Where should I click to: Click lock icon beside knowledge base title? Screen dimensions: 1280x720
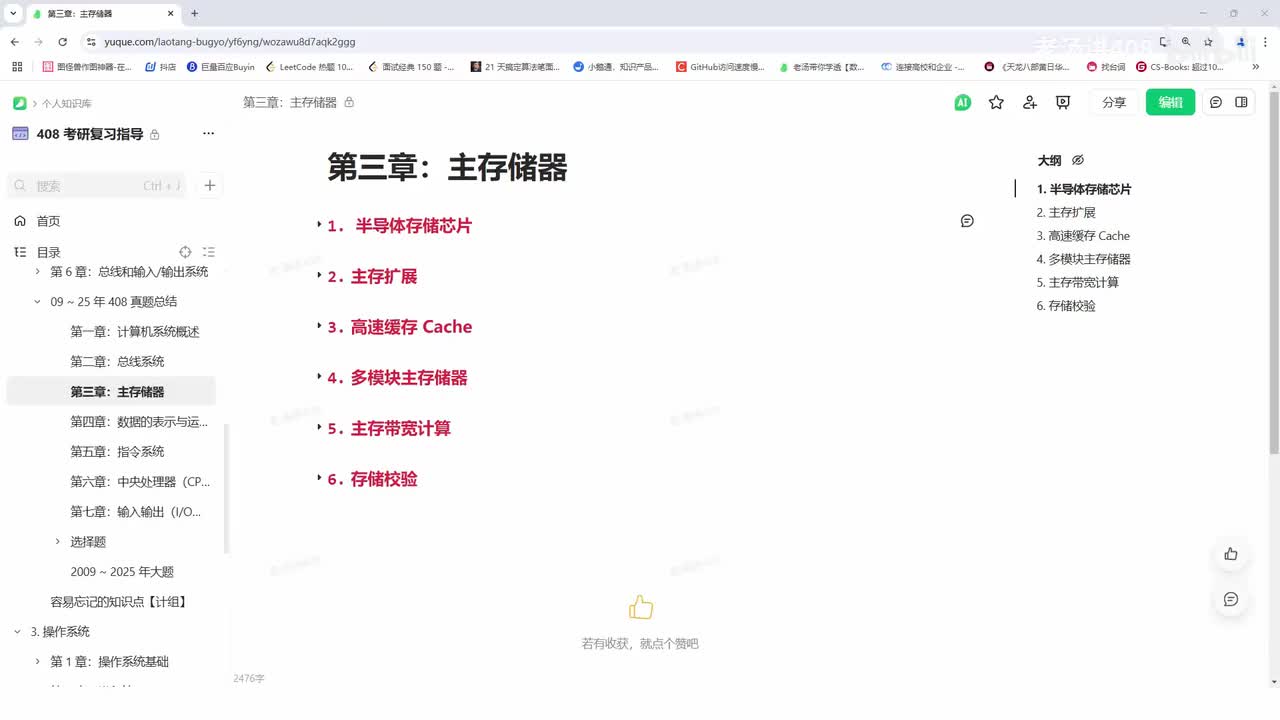point(155,134)
